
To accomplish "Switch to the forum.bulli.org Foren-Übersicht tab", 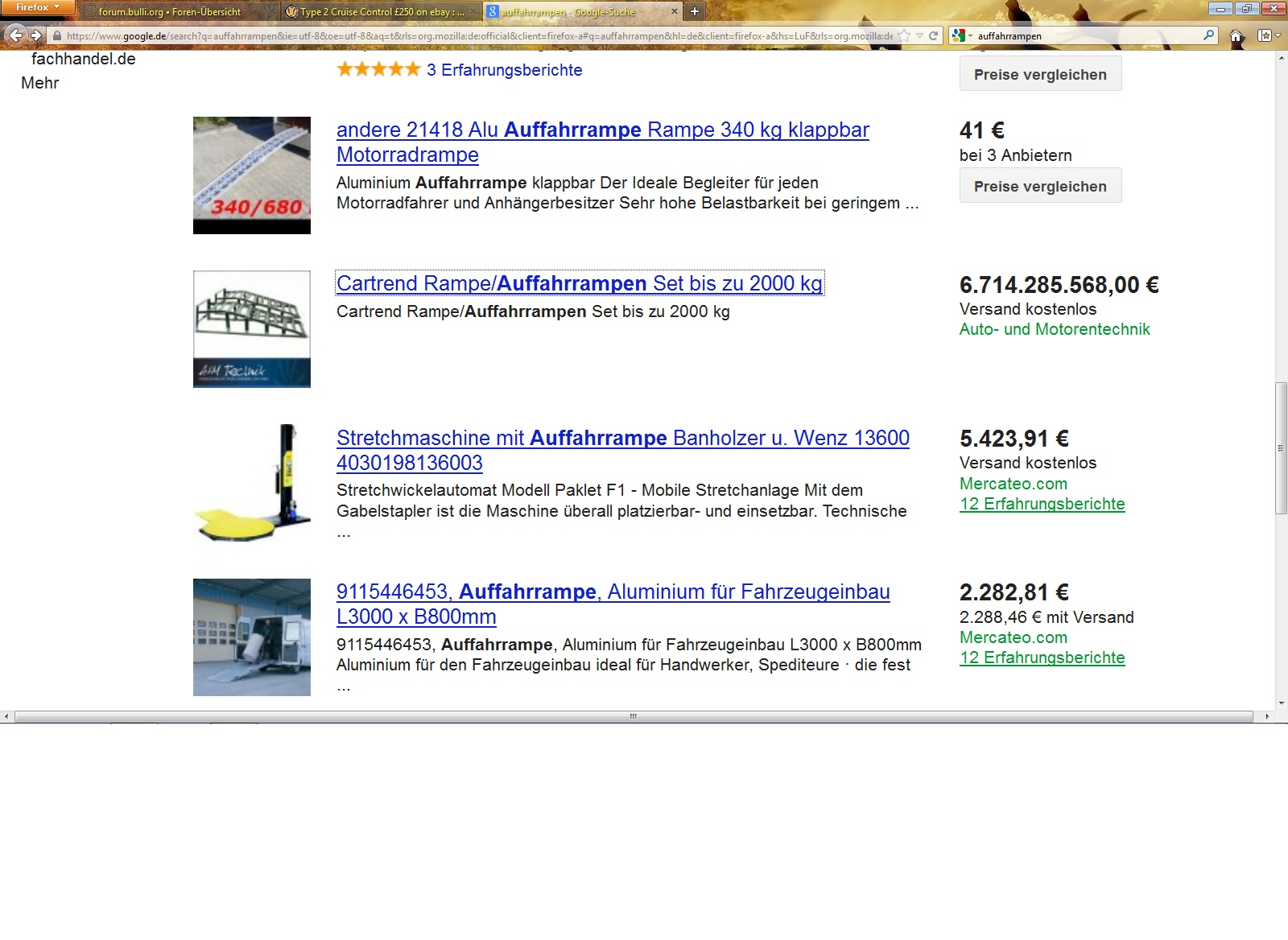I will point(169,12).
